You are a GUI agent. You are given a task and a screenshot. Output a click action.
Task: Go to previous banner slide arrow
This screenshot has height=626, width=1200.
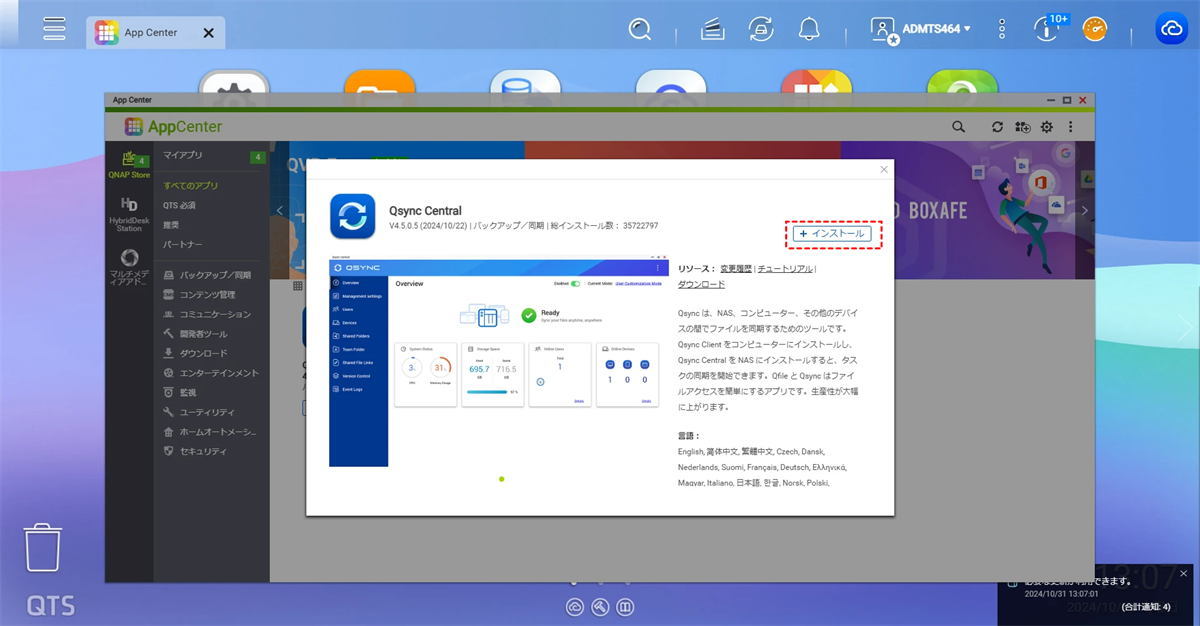tap(280, 210)
